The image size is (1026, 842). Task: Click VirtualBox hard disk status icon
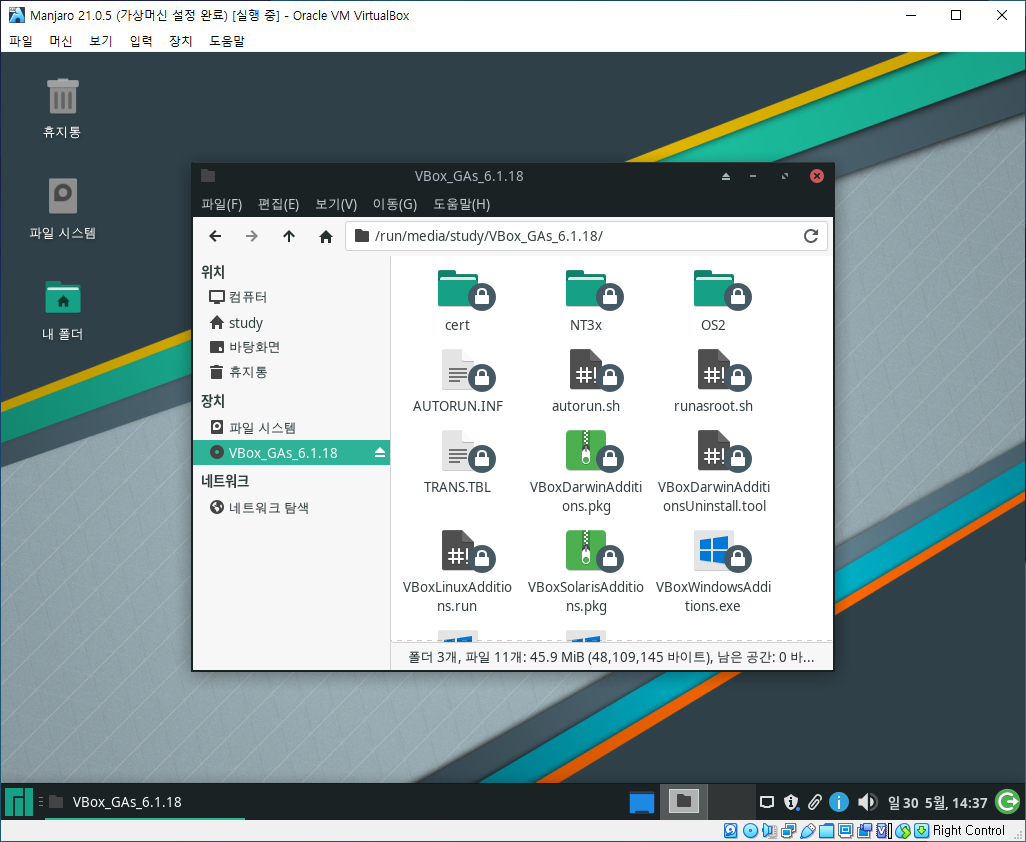coord(732,831)
